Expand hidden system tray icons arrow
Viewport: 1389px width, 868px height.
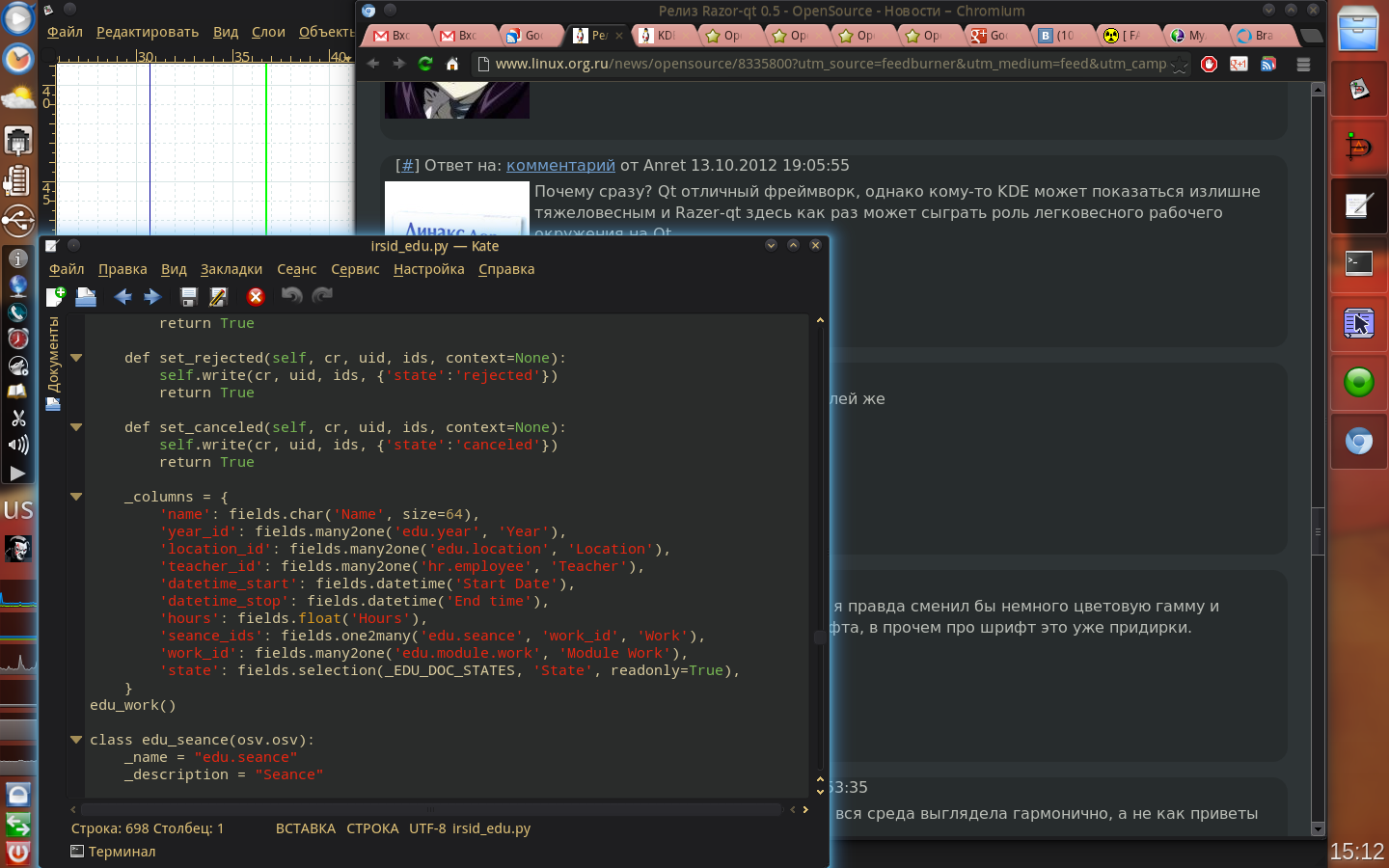click(x=17, y=474)
